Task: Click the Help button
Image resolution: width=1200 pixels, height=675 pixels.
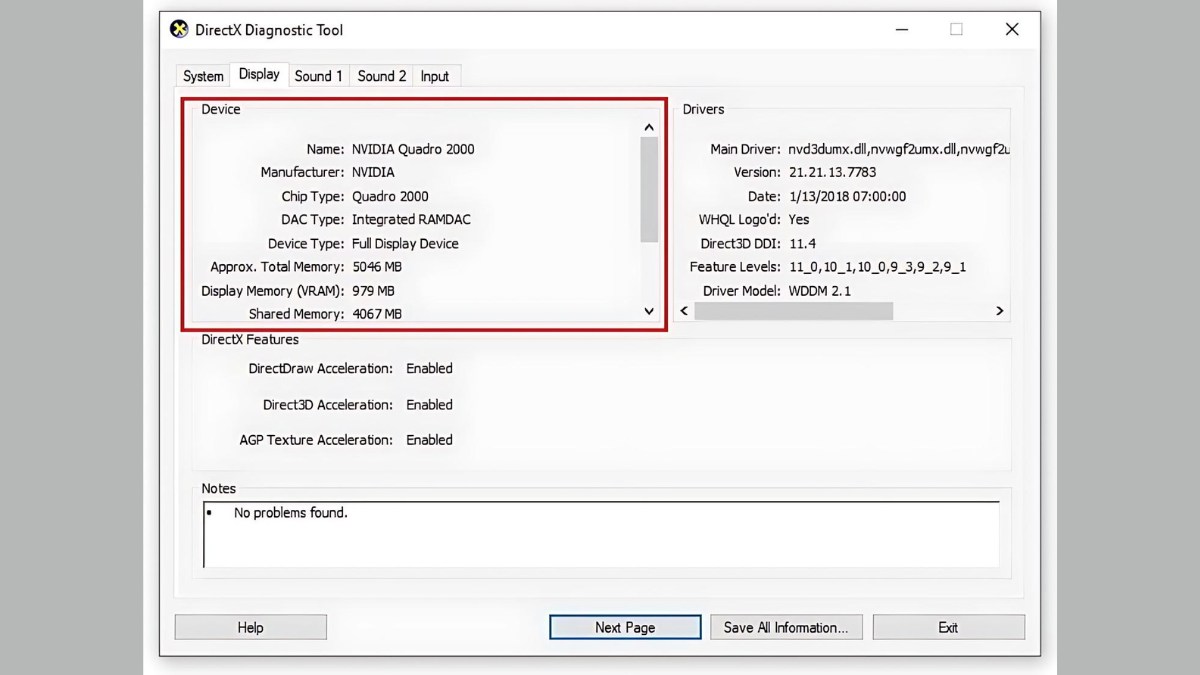Action: pyautogui.click(x=251, y=627)
